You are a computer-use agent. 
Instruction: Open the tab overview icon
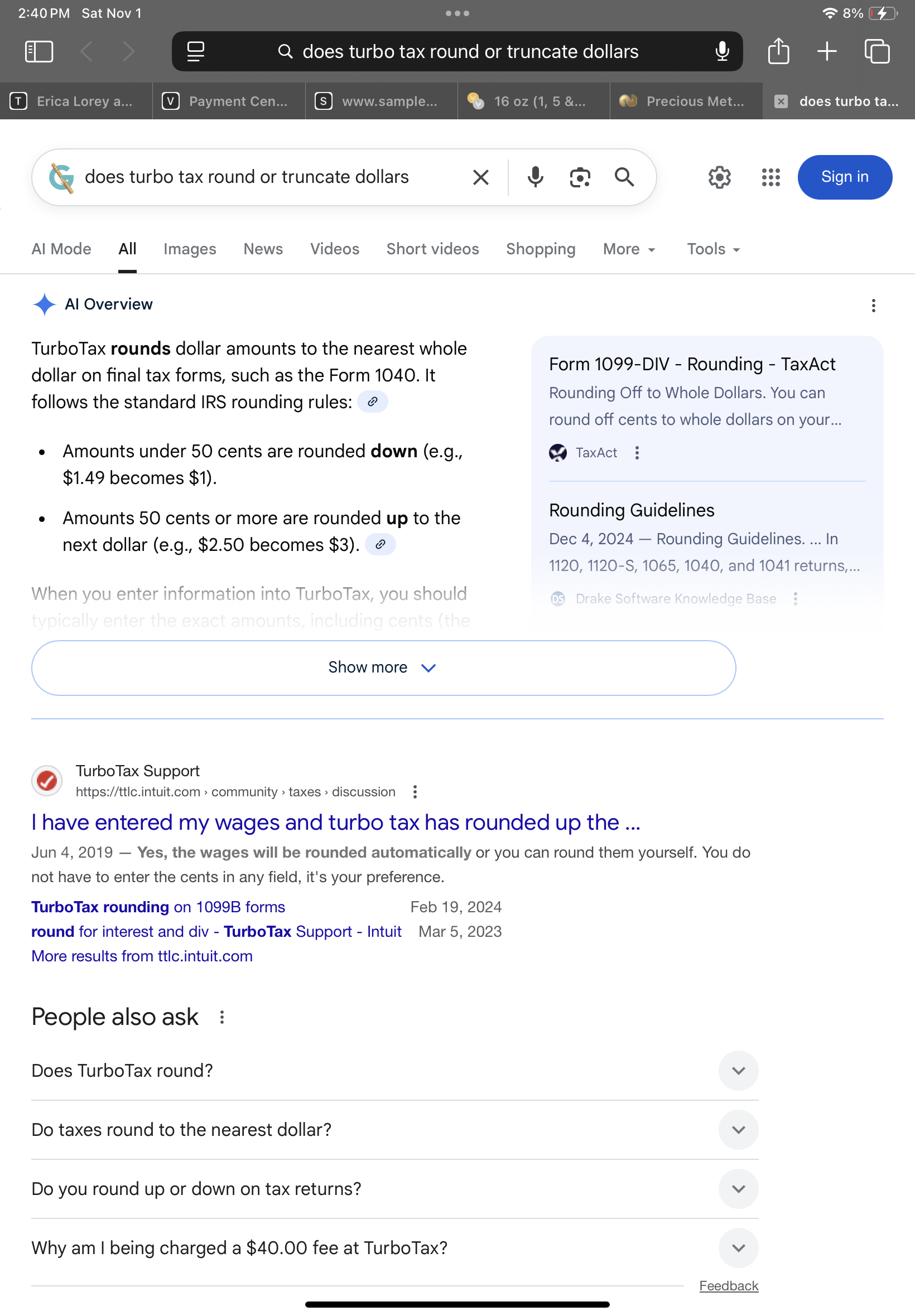(877, 51)
